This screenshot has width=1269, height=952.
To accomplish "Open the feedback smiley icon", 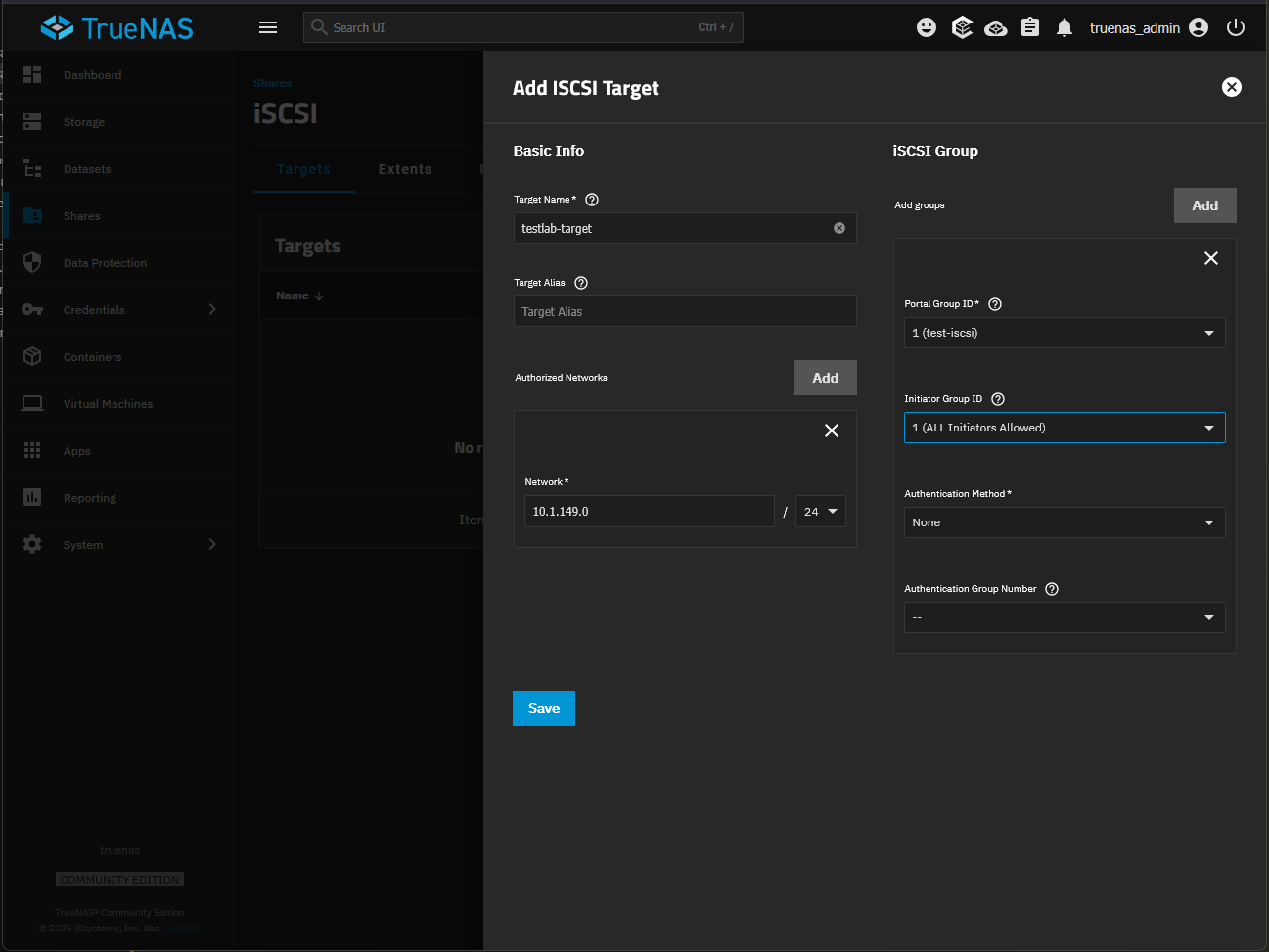I will [927, 27].
